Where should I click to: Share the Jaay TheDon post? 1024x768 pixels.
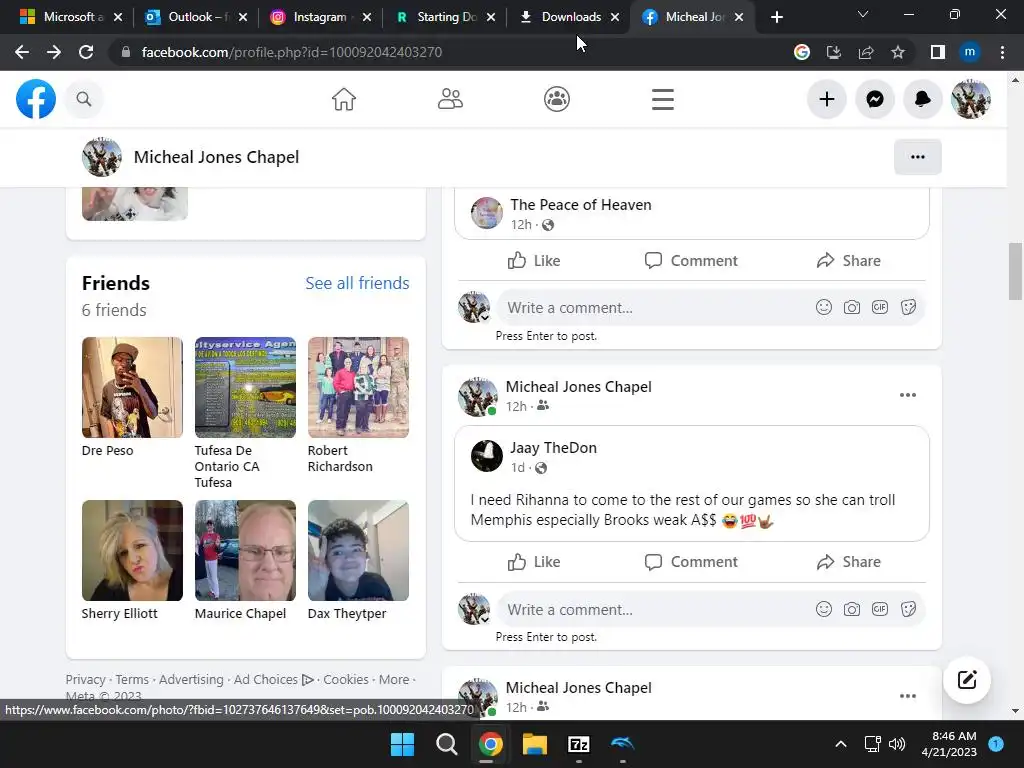click(x=848, y=562)
